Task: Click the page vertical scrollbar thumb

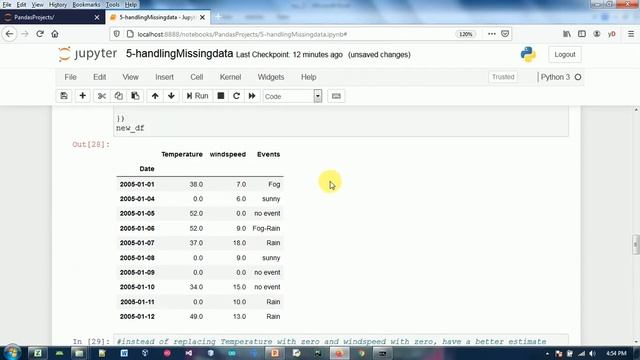Action: point(636,244)
